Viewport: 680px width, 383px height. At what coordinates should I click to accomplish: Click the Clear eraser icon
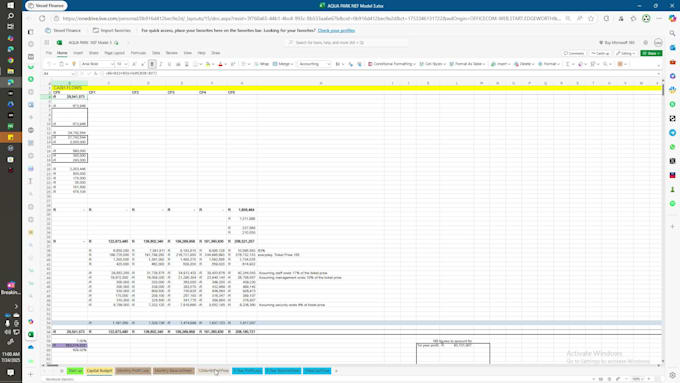pos(580,64)
